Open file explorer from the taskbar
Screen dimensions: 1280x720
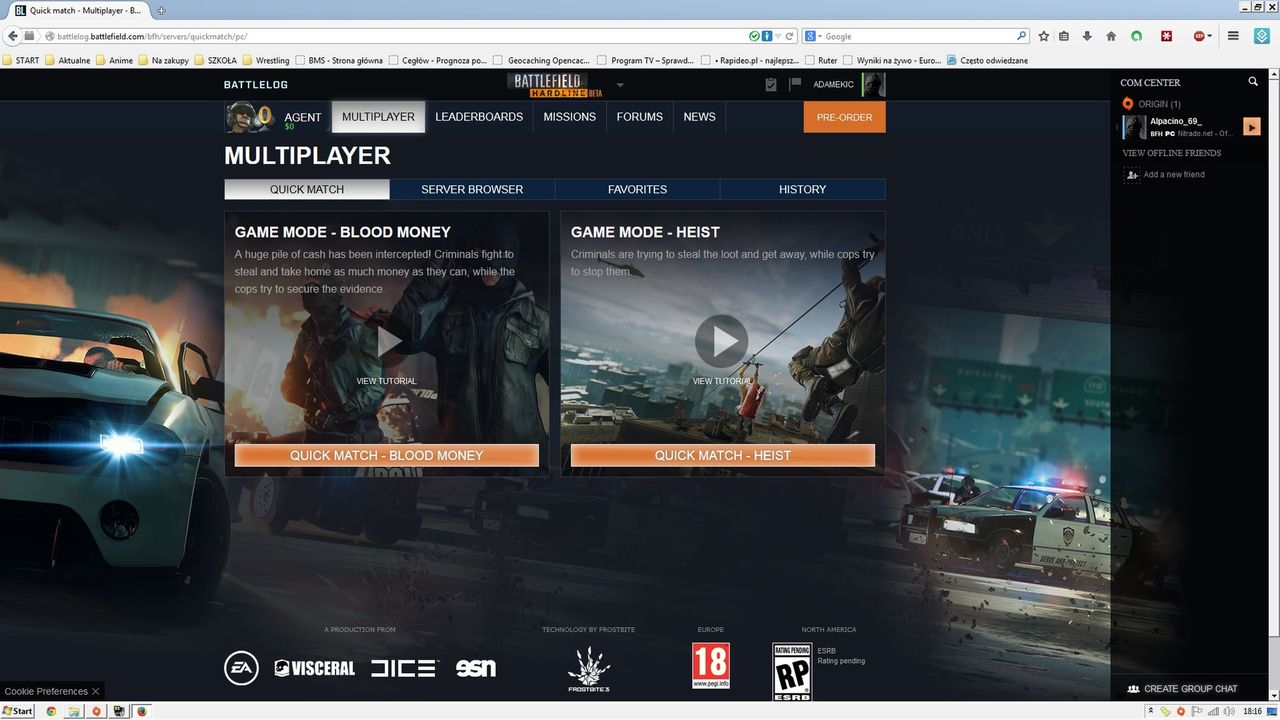tap(74, 711)
